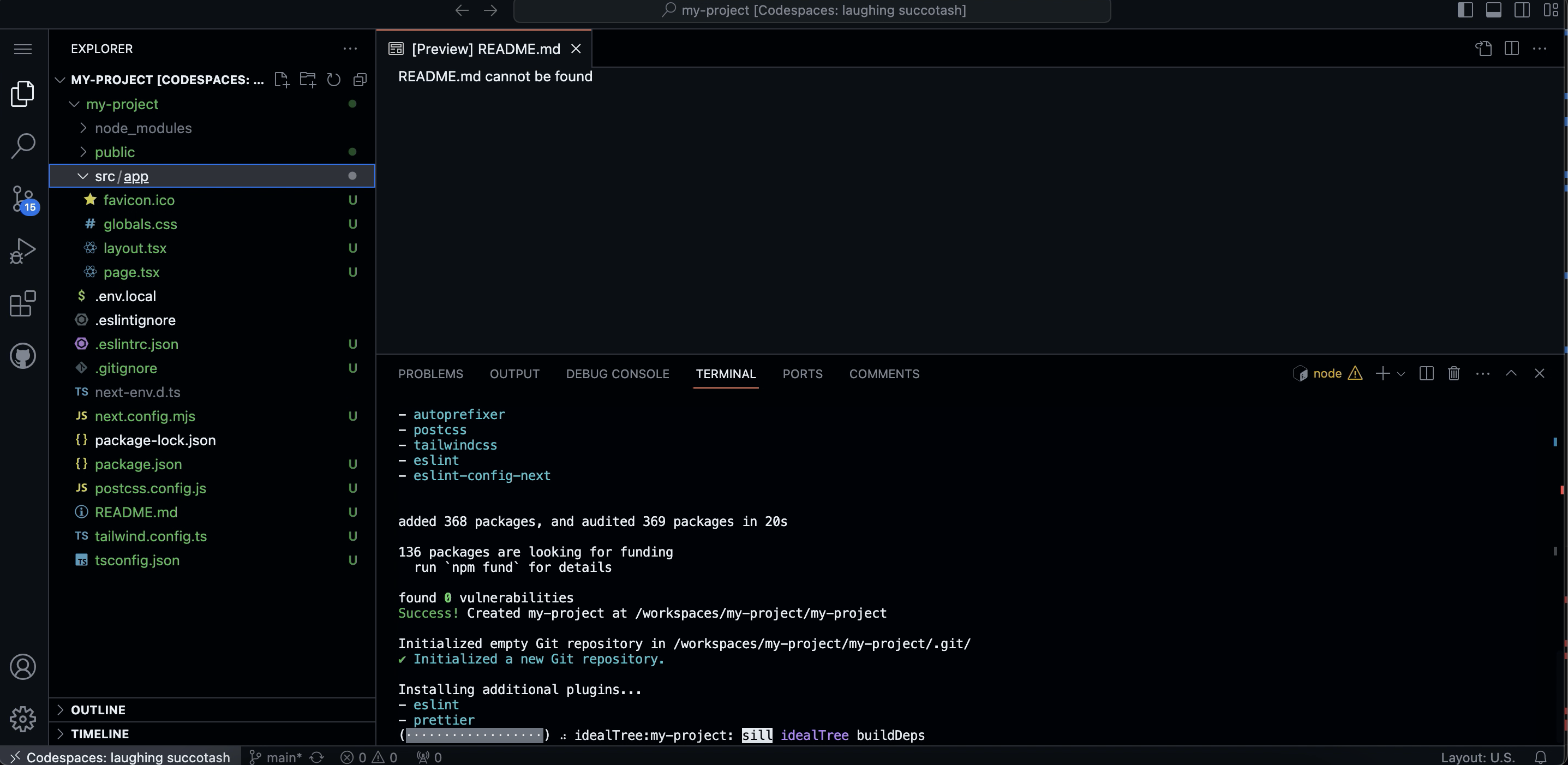Open command center search for my-project
The image size is (1568, 765).
point(812,10)
